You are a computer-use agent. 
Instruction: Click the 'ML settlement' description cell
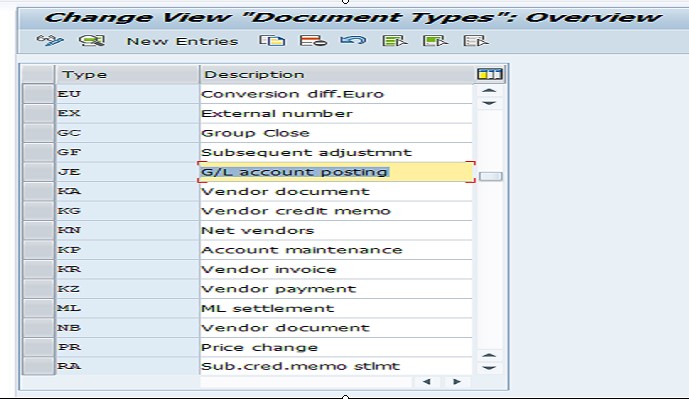(x=336, y=308)
